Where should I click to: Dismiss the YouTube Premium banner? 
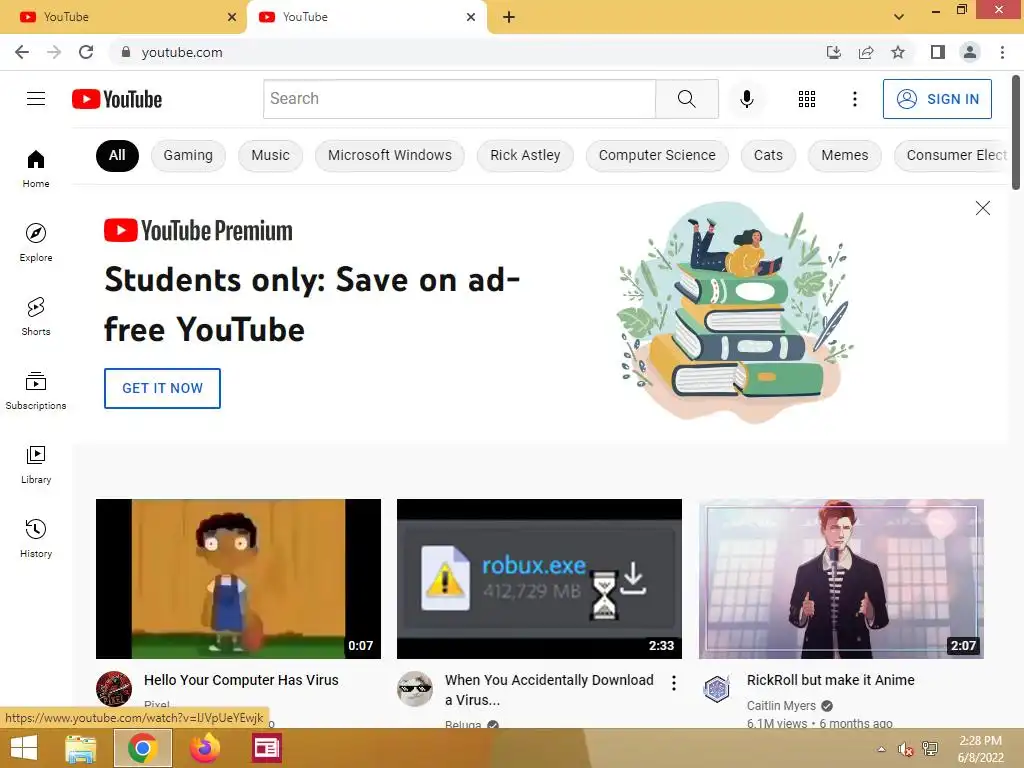[x=982, y=208]
